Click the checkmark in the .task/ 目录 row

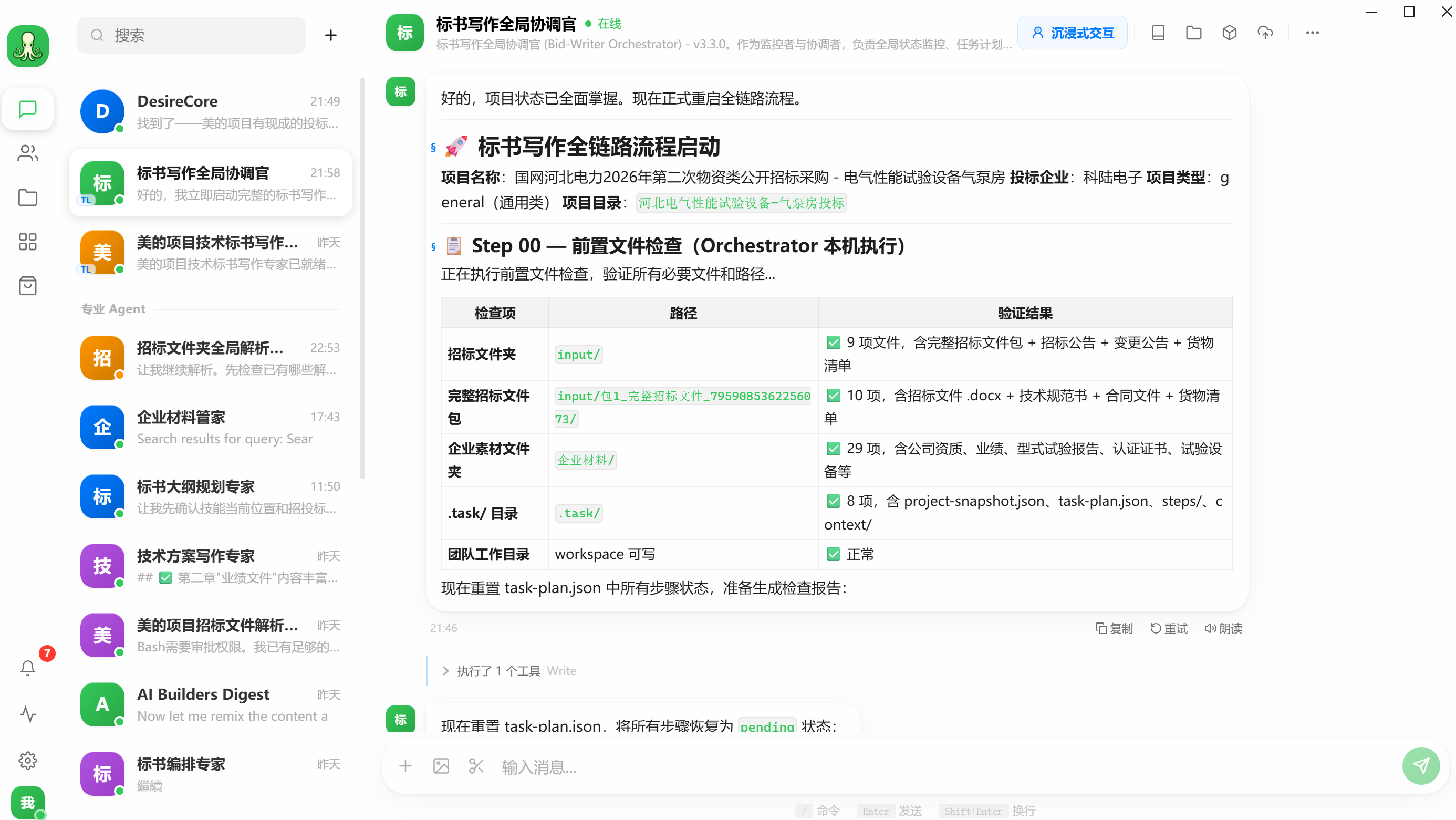pos(833,501)
